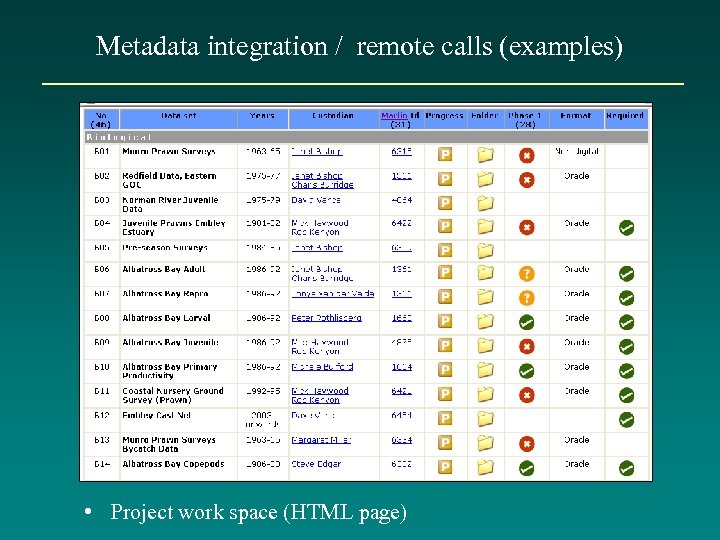The height and width of the screenshot is (540, 720).
Task: Click the red Phase 1 cross for Bycatch Data row 613
Action: [527, 444]
